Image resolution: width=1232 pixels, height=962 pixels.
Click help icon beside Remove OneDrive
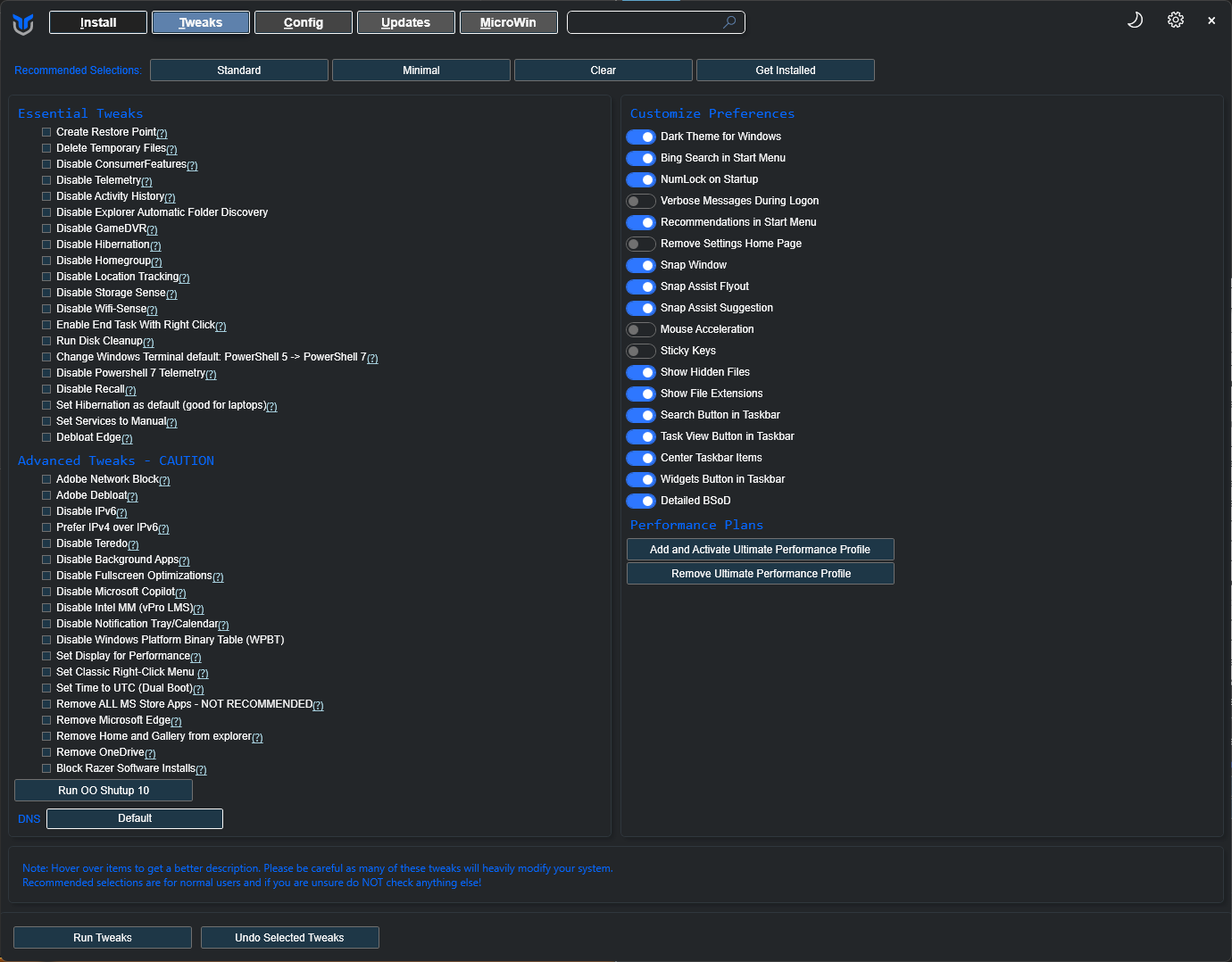tap(150, 754)
